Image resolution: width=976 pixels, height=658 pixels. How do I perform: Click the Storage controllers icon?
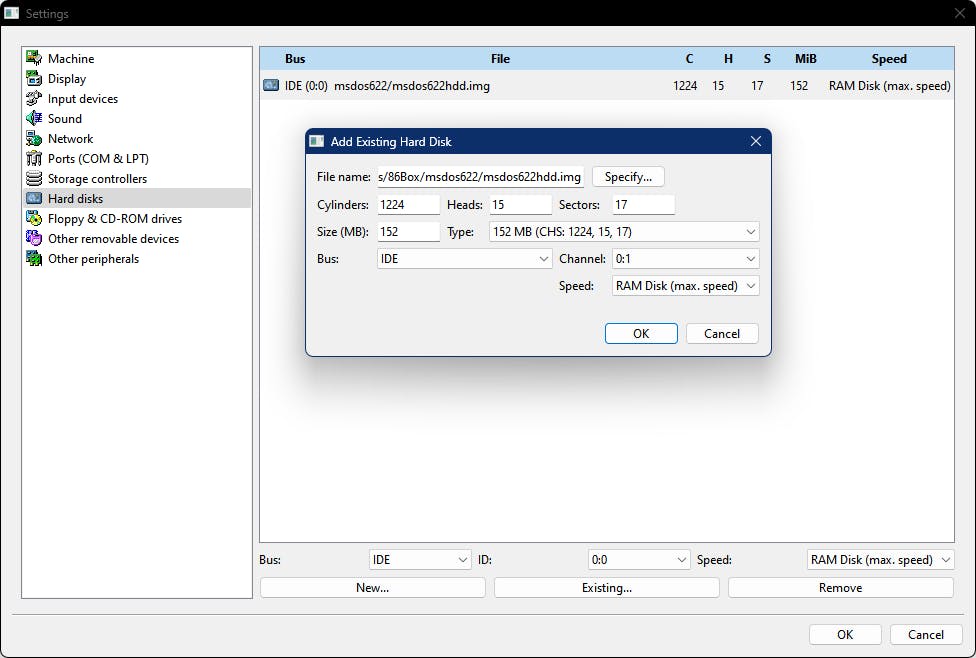(34, 178)
